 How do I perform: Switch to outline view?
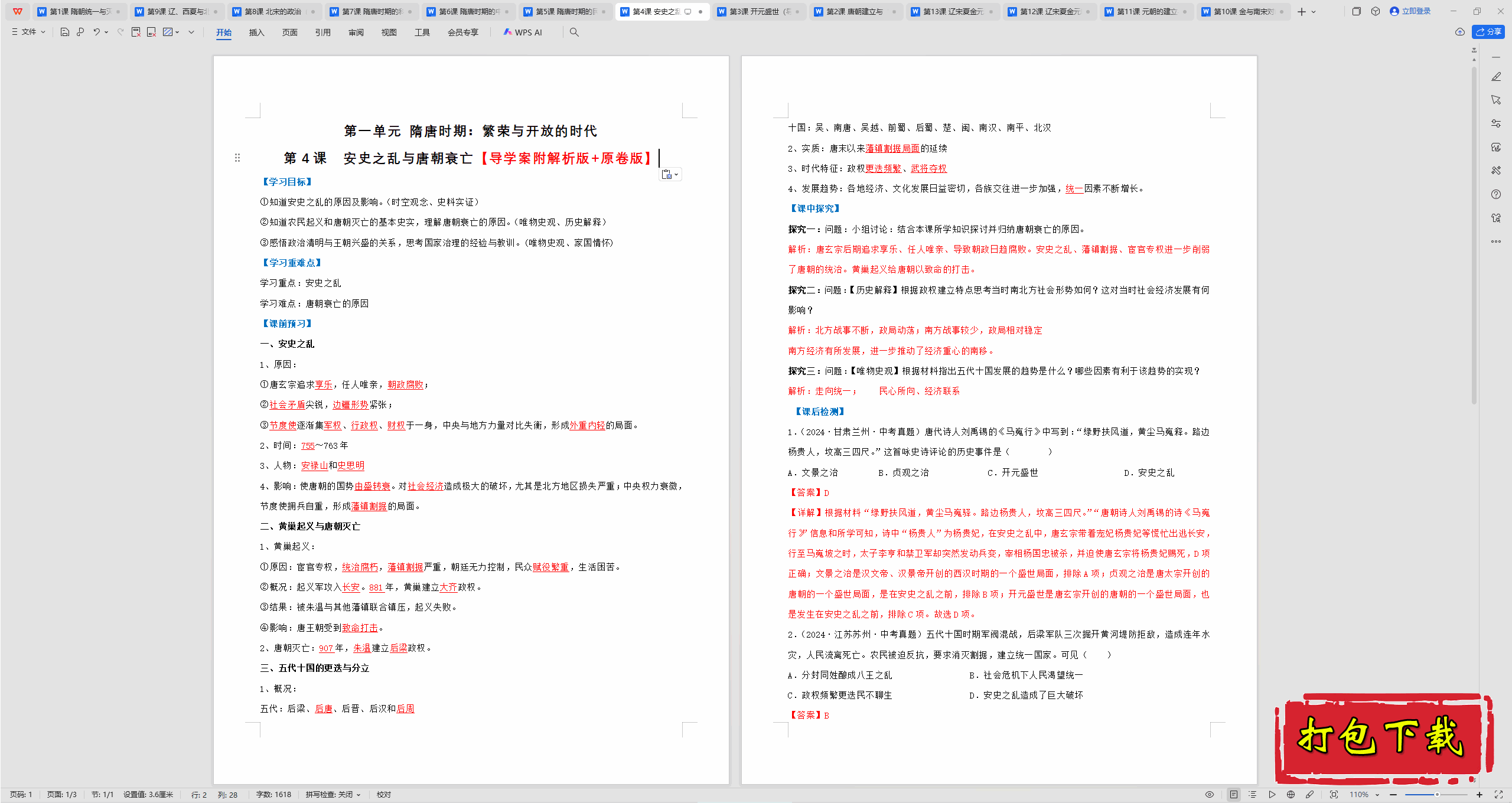point(1253,795)
